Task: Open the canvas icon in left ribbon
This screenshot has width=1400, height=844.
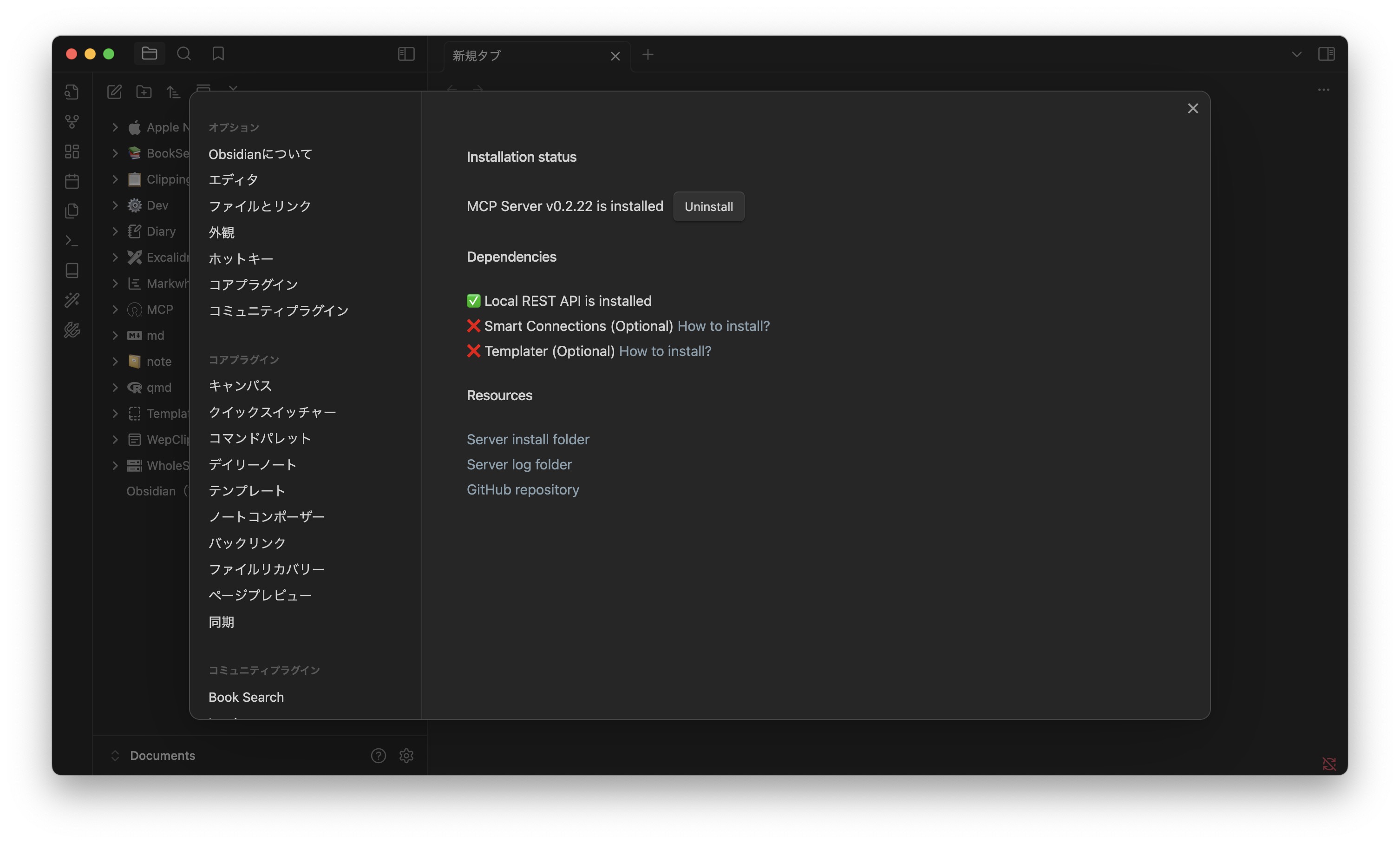Action: pyautogui.click(x=72, y=151)
